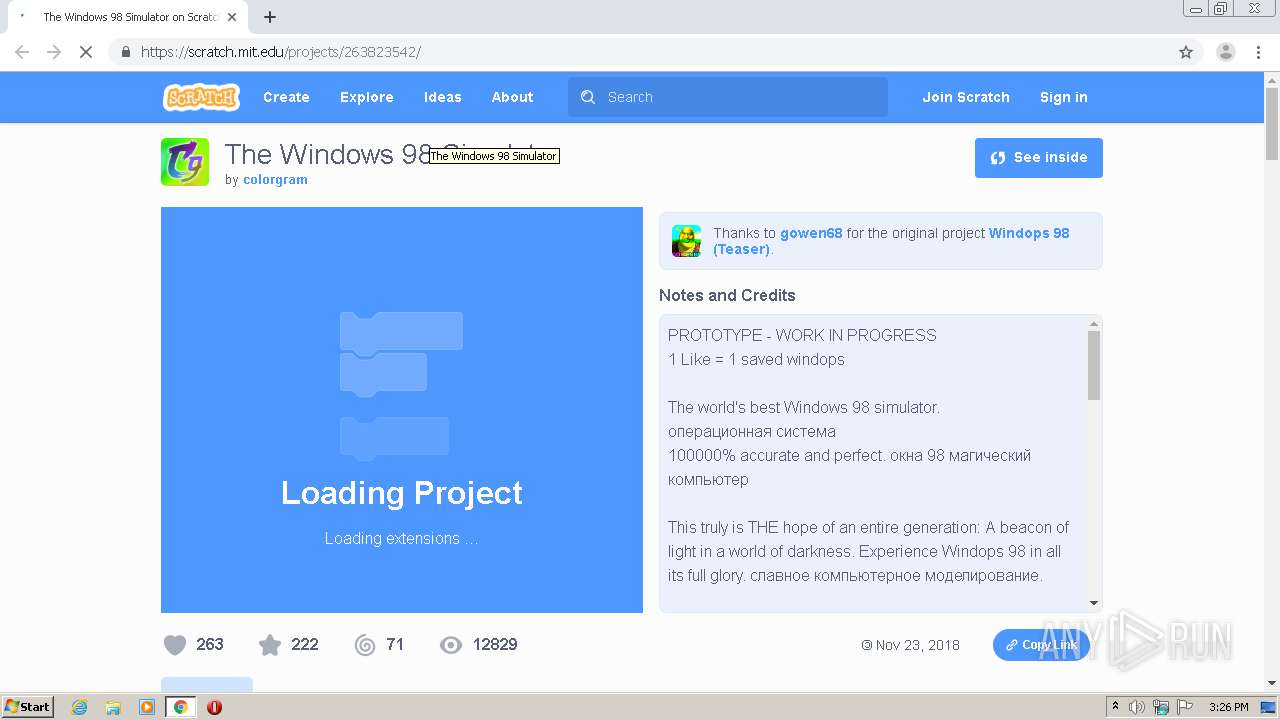Click the address bar URL

(280, 52)
